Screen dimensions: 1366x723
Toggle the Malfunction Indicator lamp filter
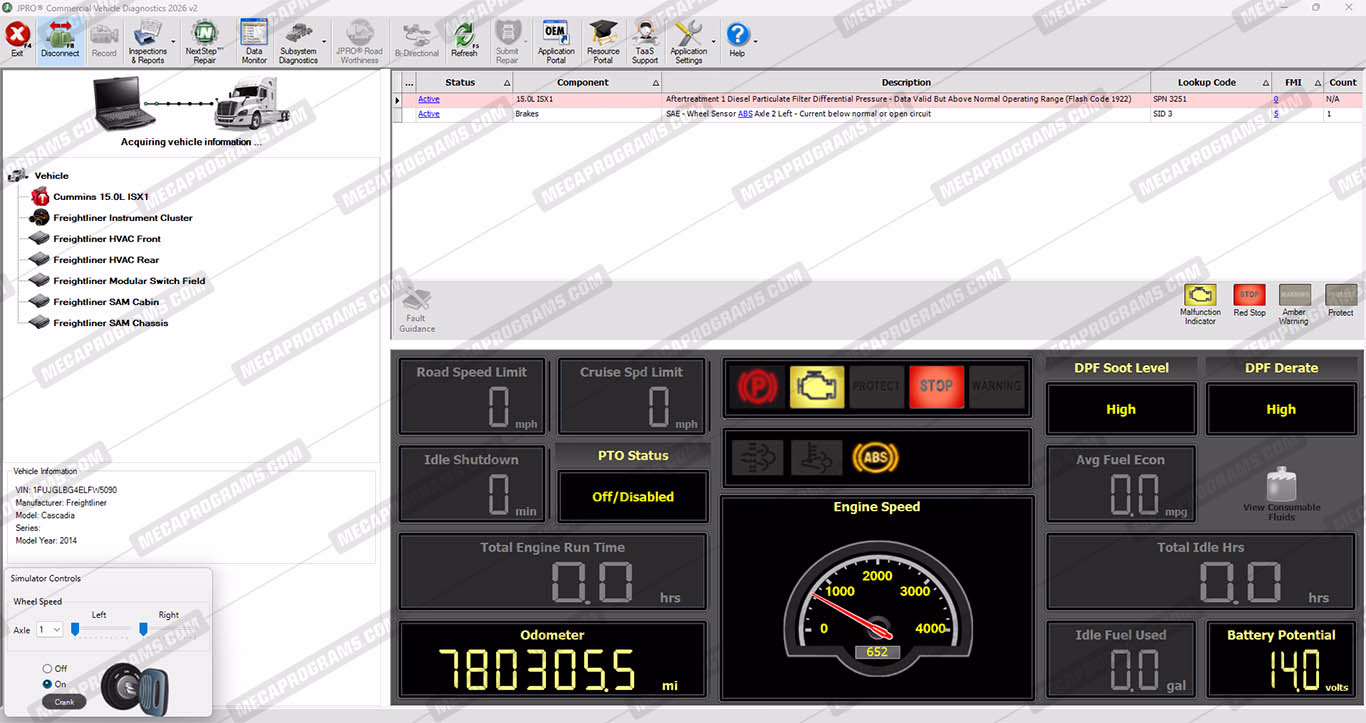click(x=1200, y=304)
